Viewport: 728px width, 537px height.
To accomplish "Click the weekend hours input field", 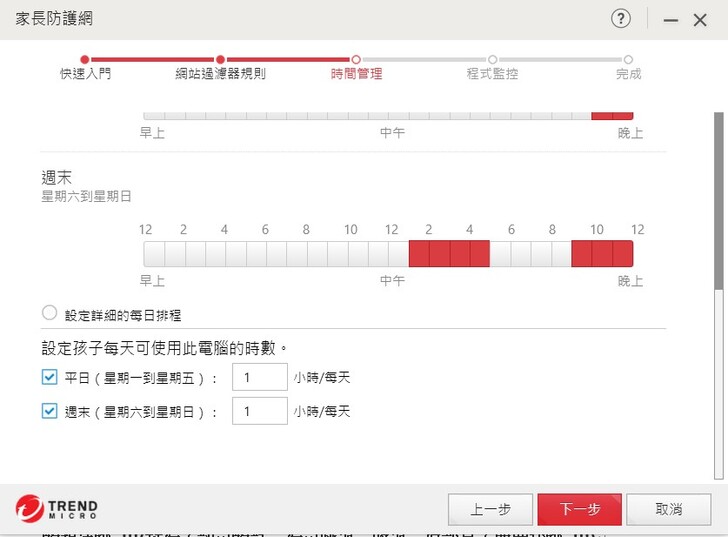I will pyautogui.click(x=260, y=411).
